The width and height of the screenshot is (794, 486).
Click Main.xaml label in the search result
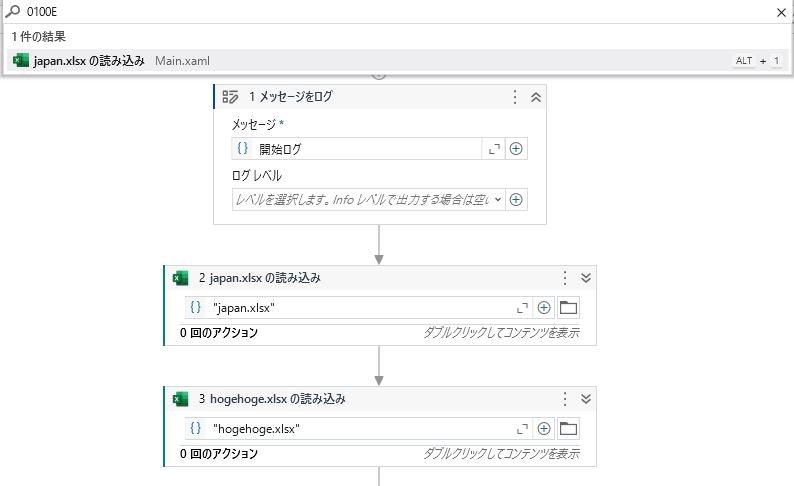click(x=182, y=61)
